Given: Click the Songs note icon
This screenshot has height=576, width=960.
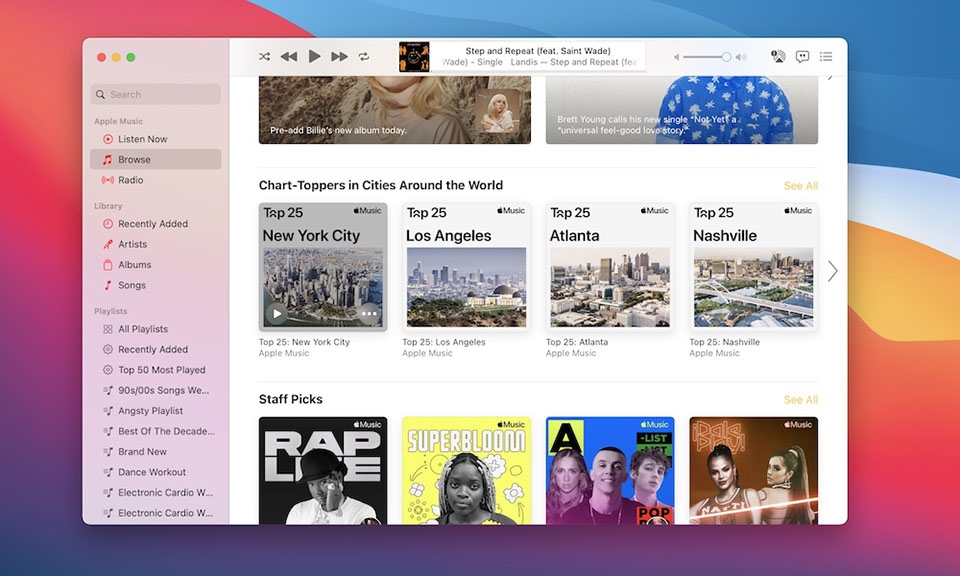Looking at the screenshot, I should [x=108, y=285].
